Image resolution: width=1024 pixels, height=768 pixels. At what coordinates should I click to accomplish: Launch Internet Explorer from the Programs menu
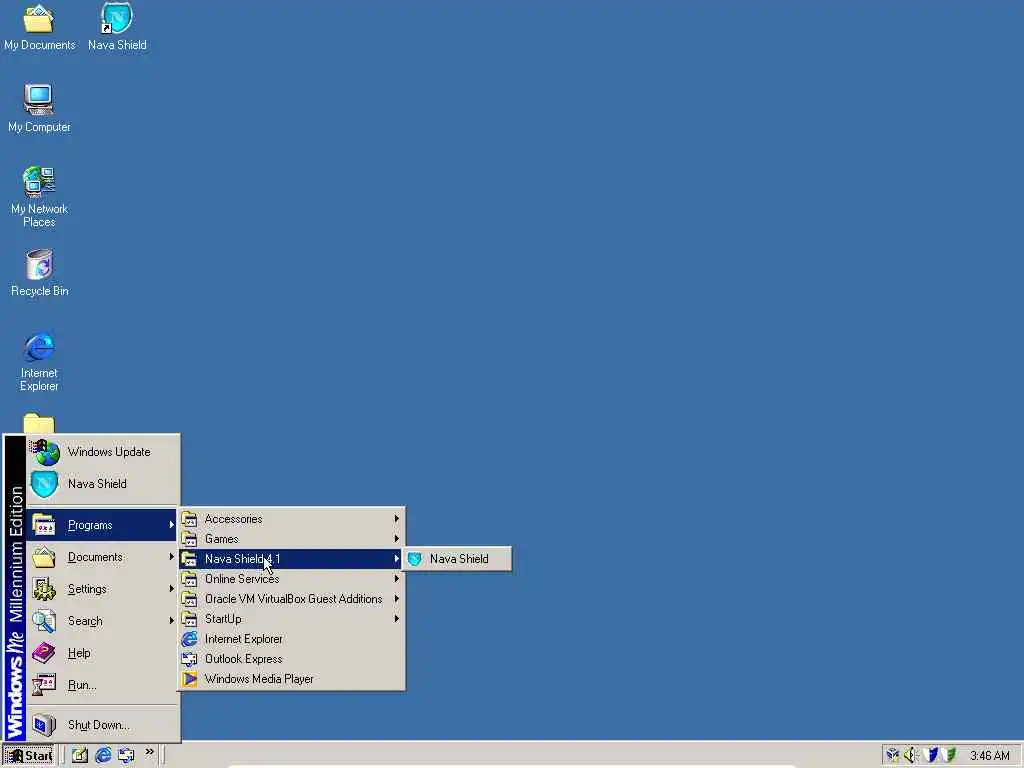[x=291, y=639]
